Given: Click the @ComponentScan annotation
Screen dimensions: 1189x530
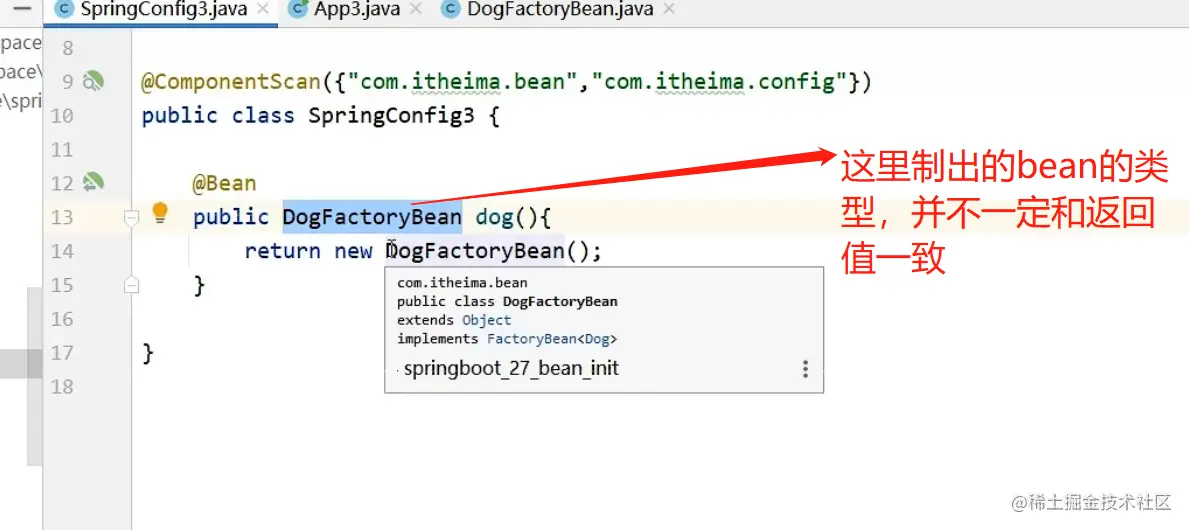Looking at the screenshot, I should click(231, 82).
